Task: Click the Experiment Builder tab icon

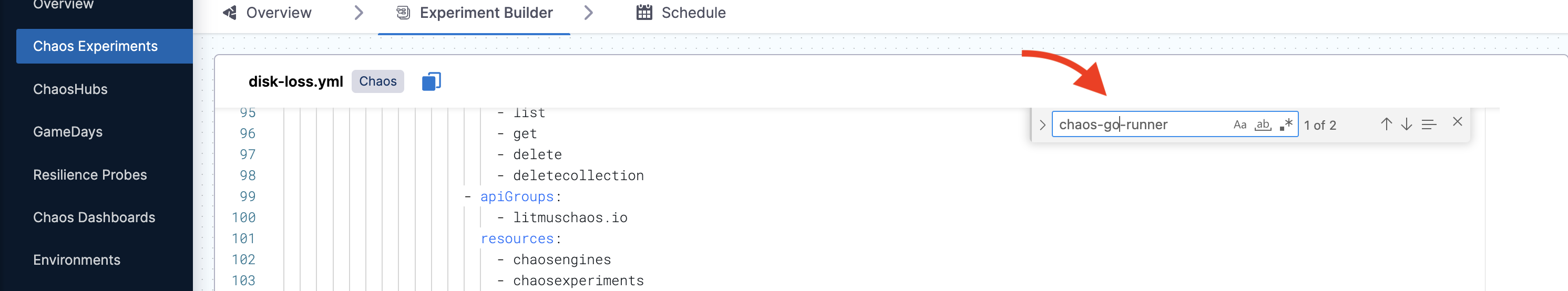Action: click(403, 13)
